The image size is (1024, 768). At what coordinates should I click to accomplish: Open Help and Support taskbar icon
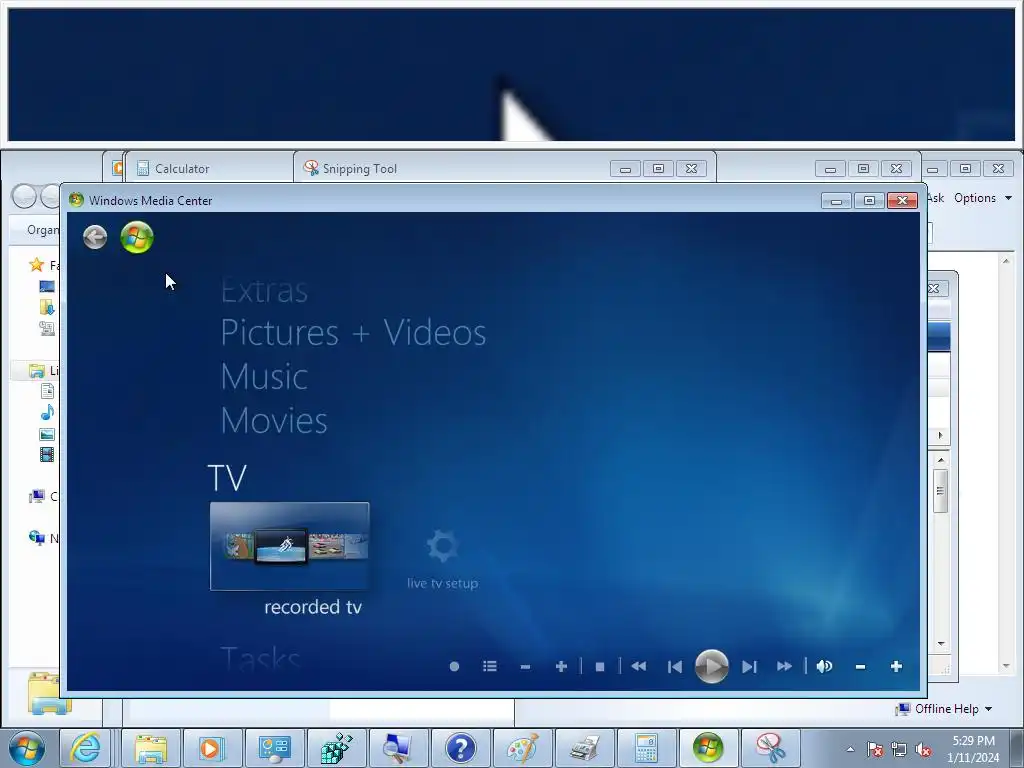coord(460,748)
